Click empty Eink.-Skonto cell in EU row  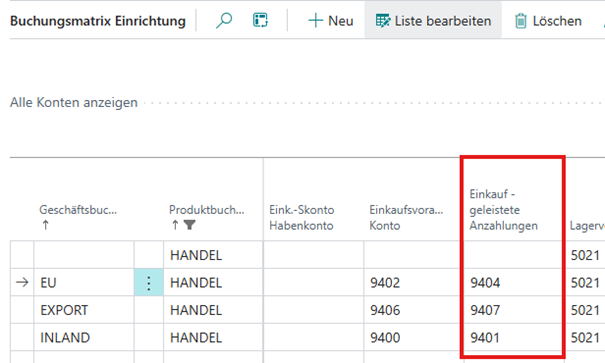pos(313,283)
